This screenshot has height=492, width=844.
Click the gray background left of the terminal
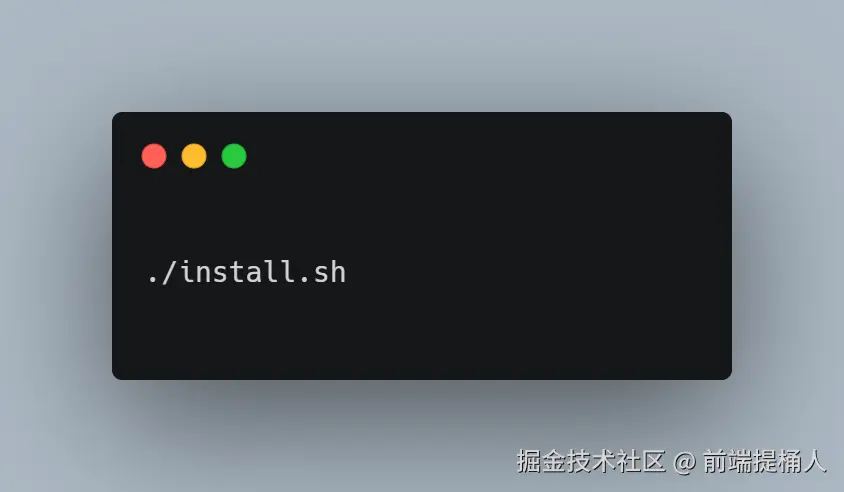(54, 246)
